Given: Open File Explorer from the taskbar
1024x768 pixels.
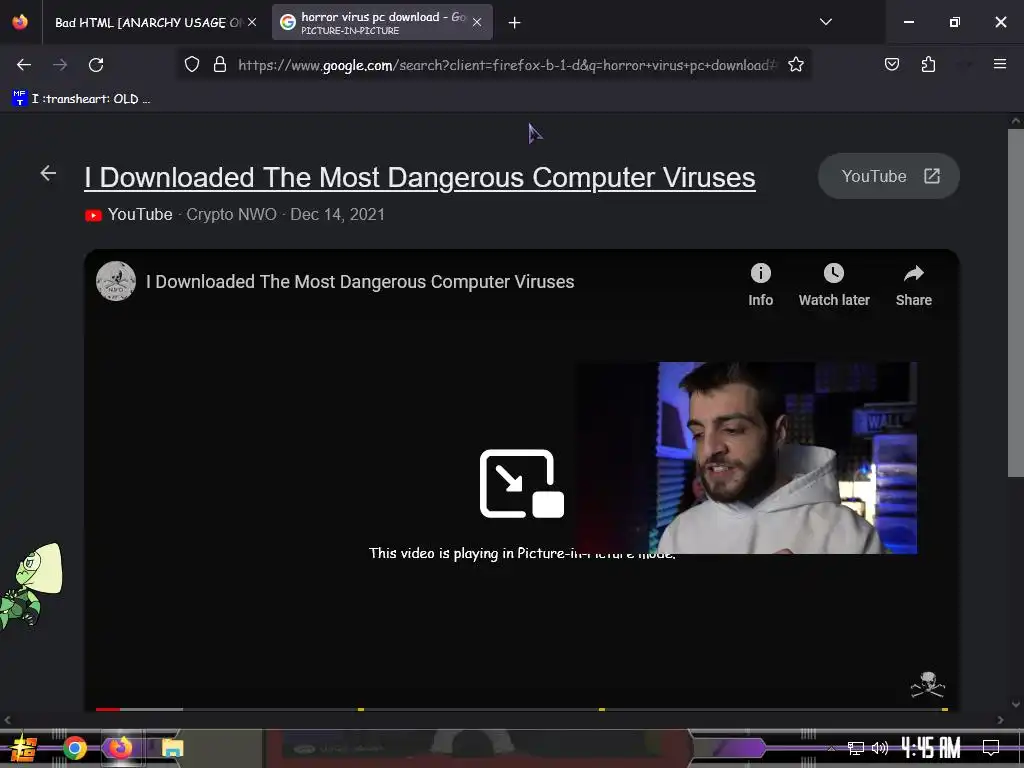Looking at the screenshot, I should [172, 748].
